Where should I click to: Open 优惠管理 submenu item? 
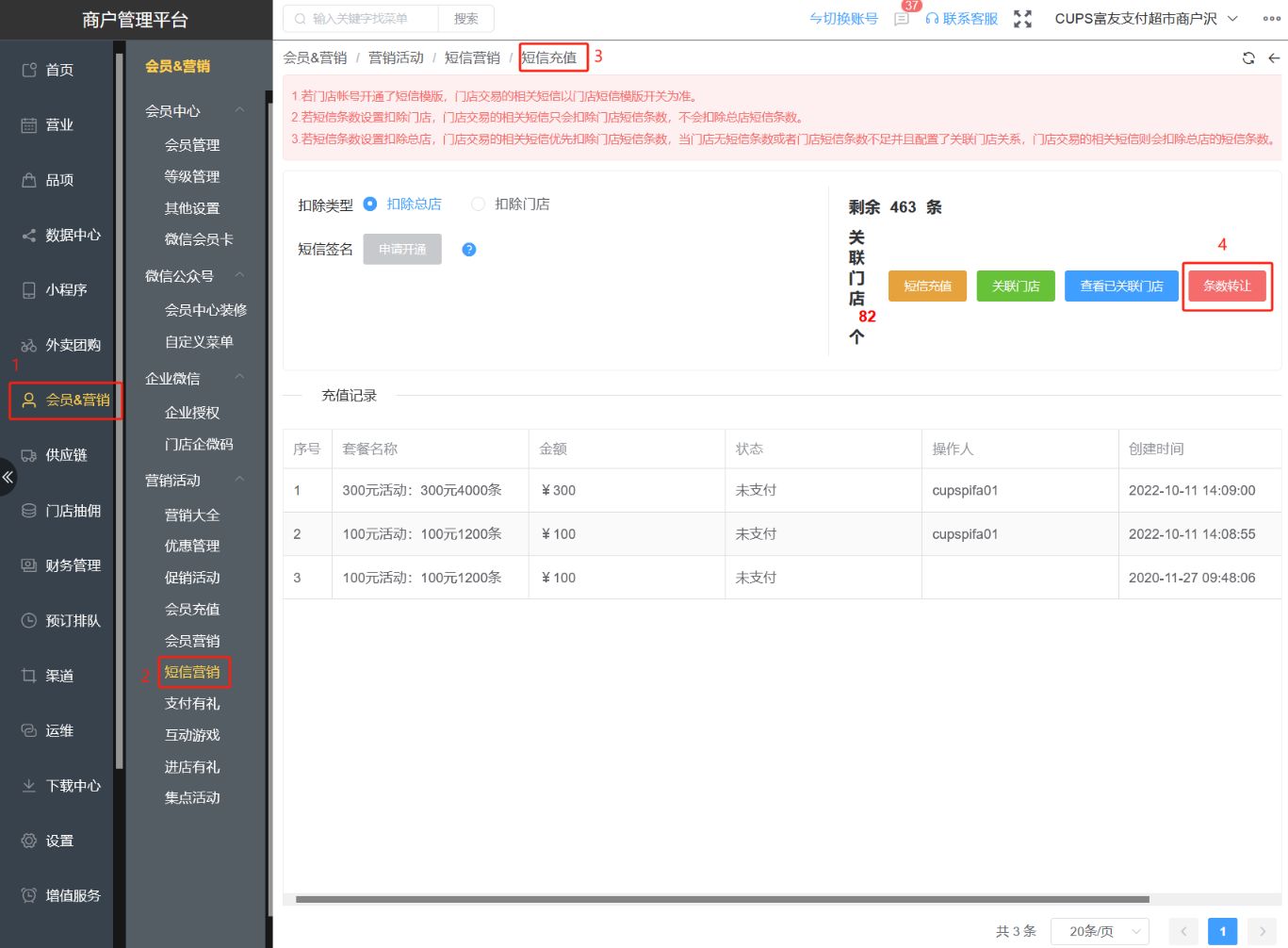pos(192,546)
